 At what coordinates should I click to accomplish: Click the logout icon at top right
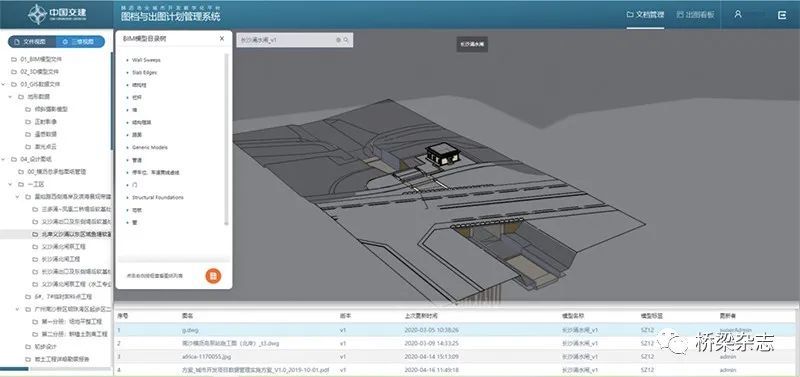tap(782, 15)
